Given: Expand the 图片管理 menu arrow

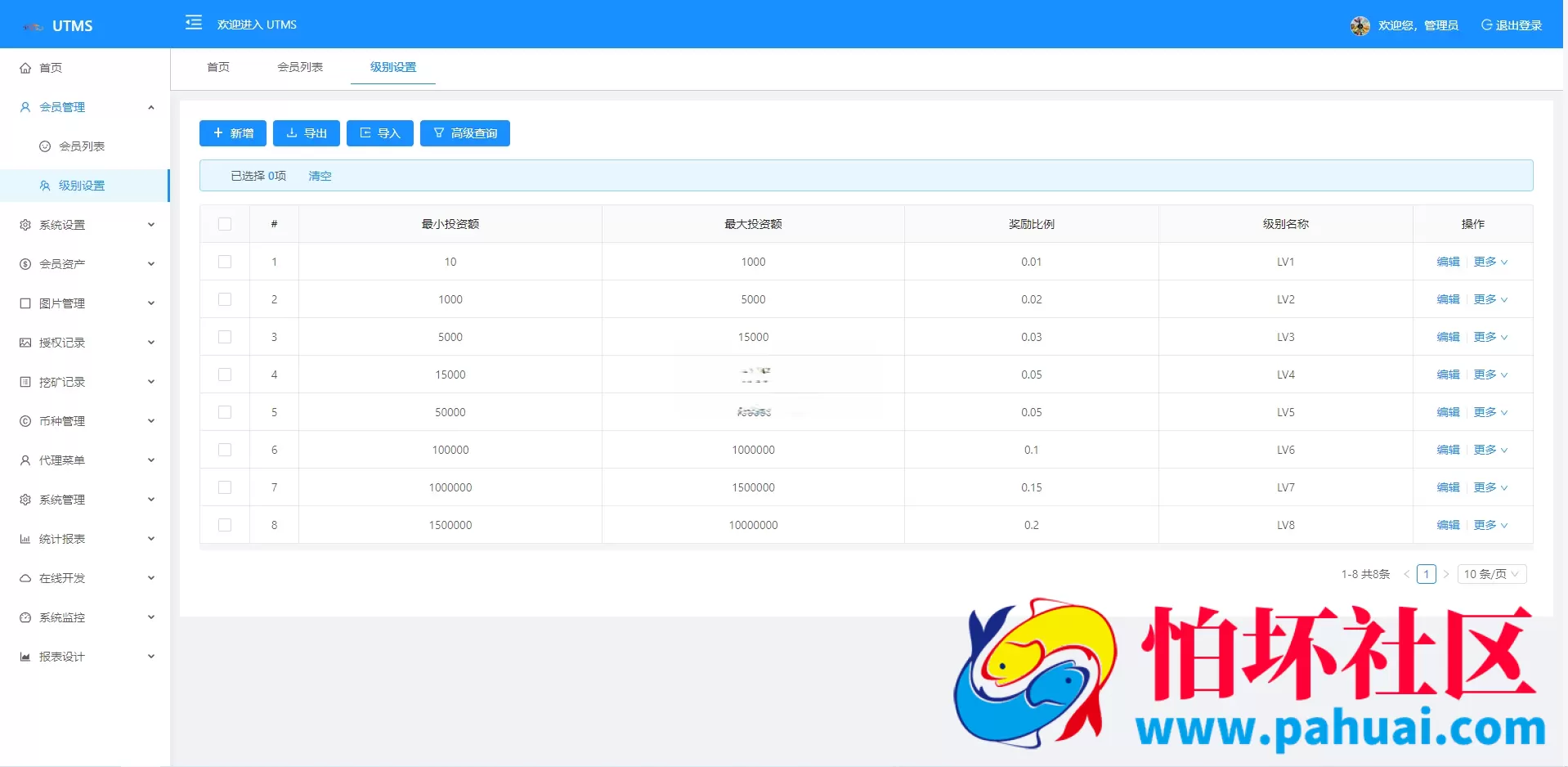Looking at the screenshot, I should (151, 303).
